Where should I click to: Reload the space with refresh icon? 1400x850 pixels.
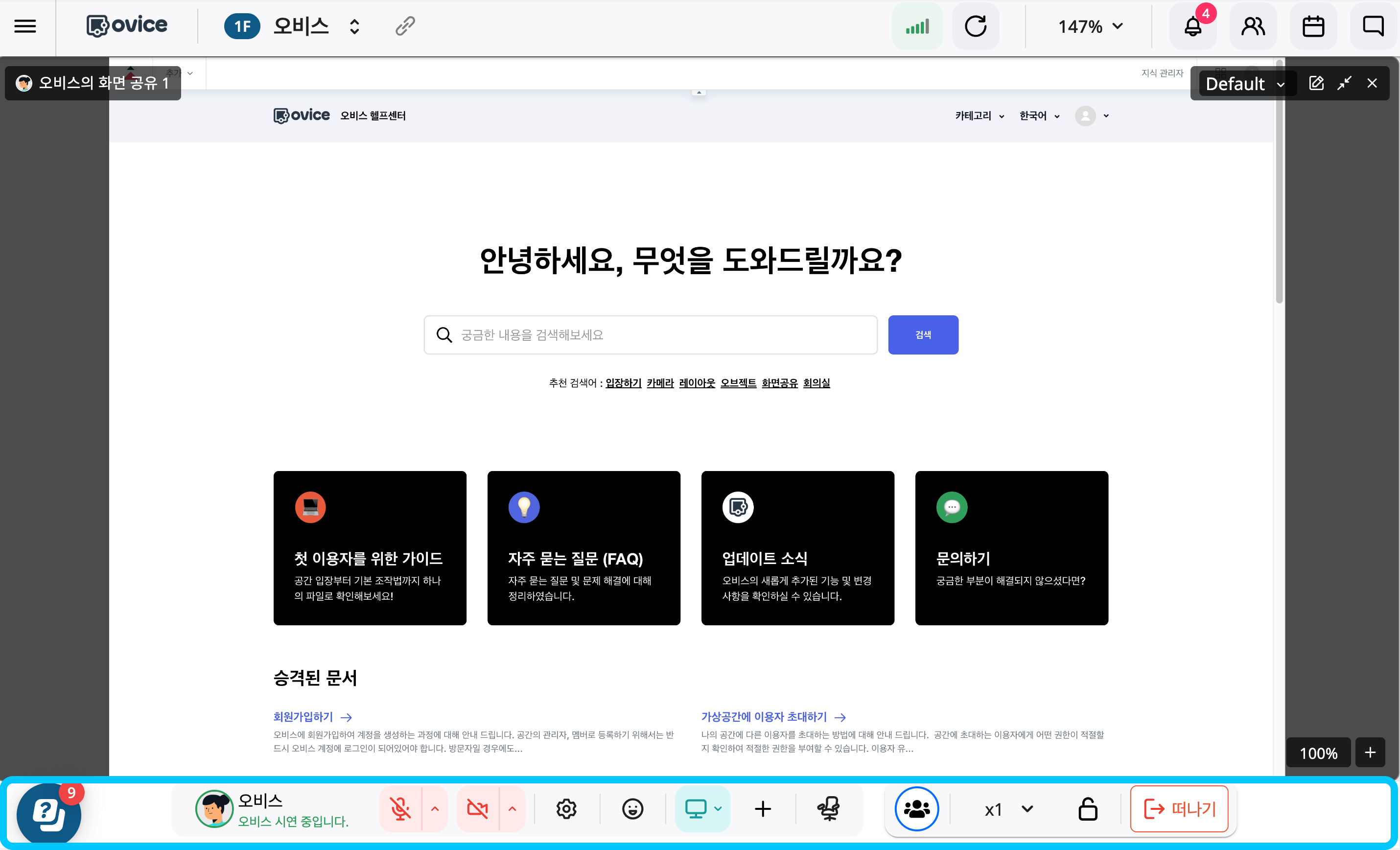click(x=976, y=26)
